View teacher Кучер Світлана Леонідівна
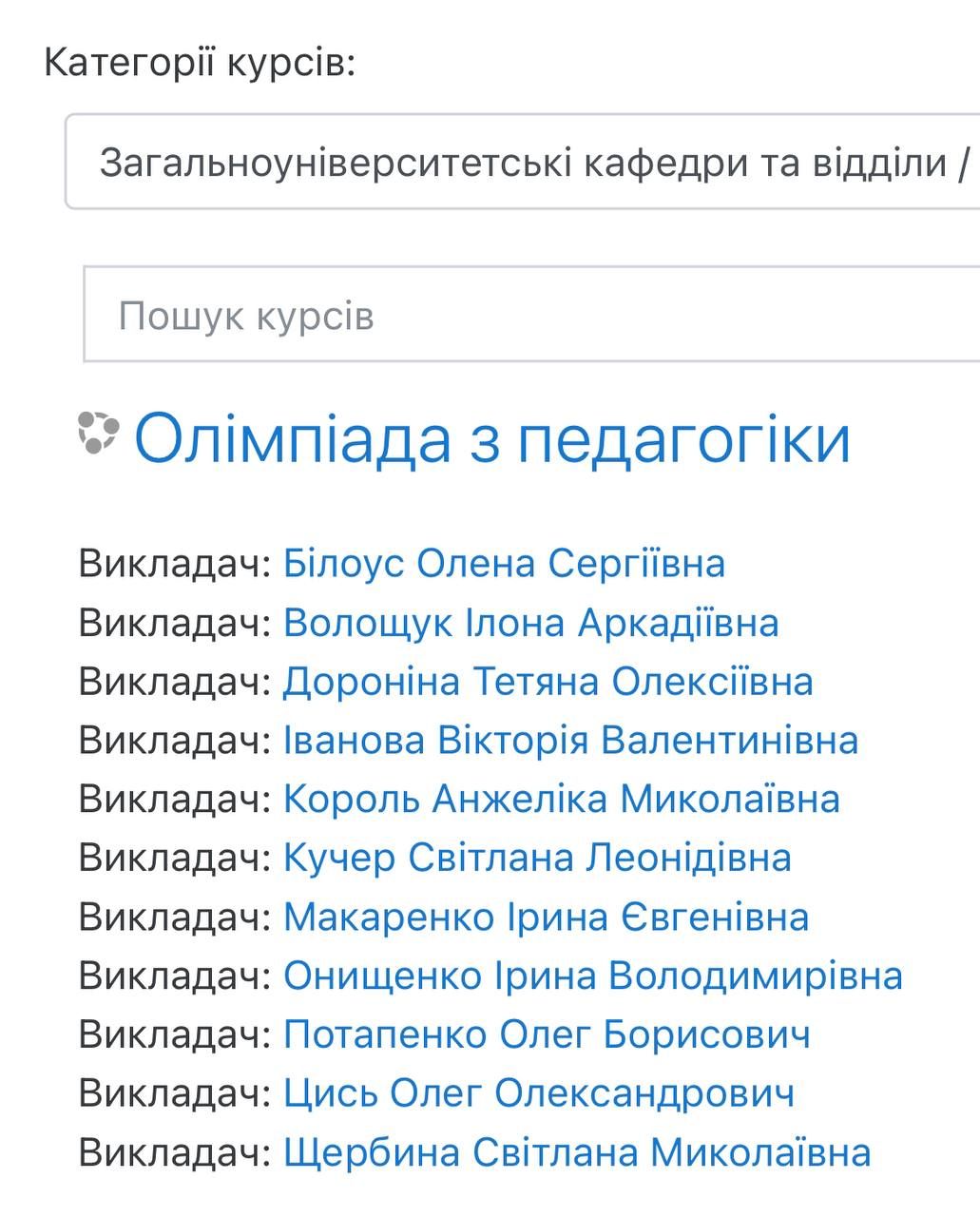980x1217 pixels. pyautogui.click(x=537, y=859)
